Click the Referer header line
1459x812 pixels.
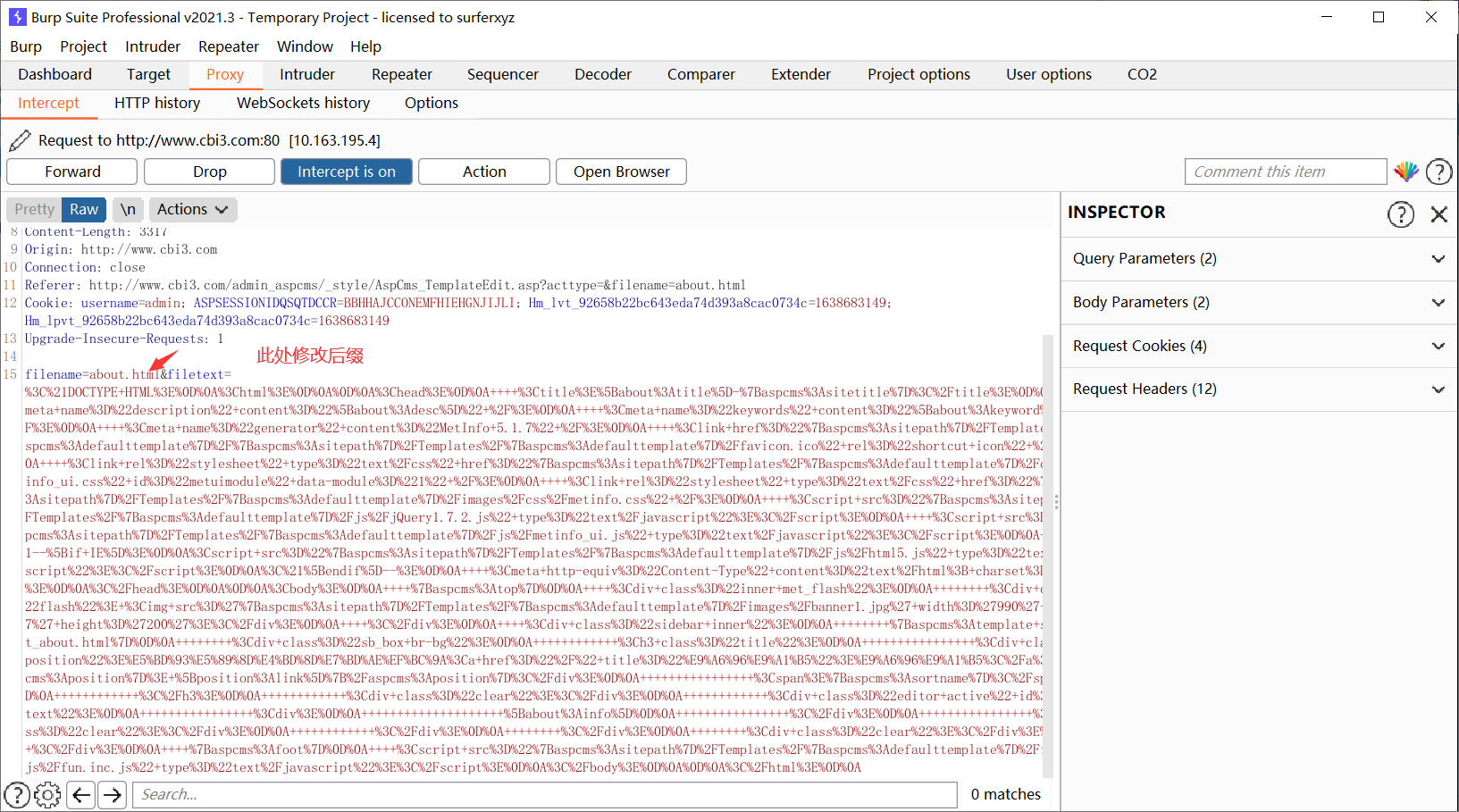pyautogui.click(x=385, y=285)
